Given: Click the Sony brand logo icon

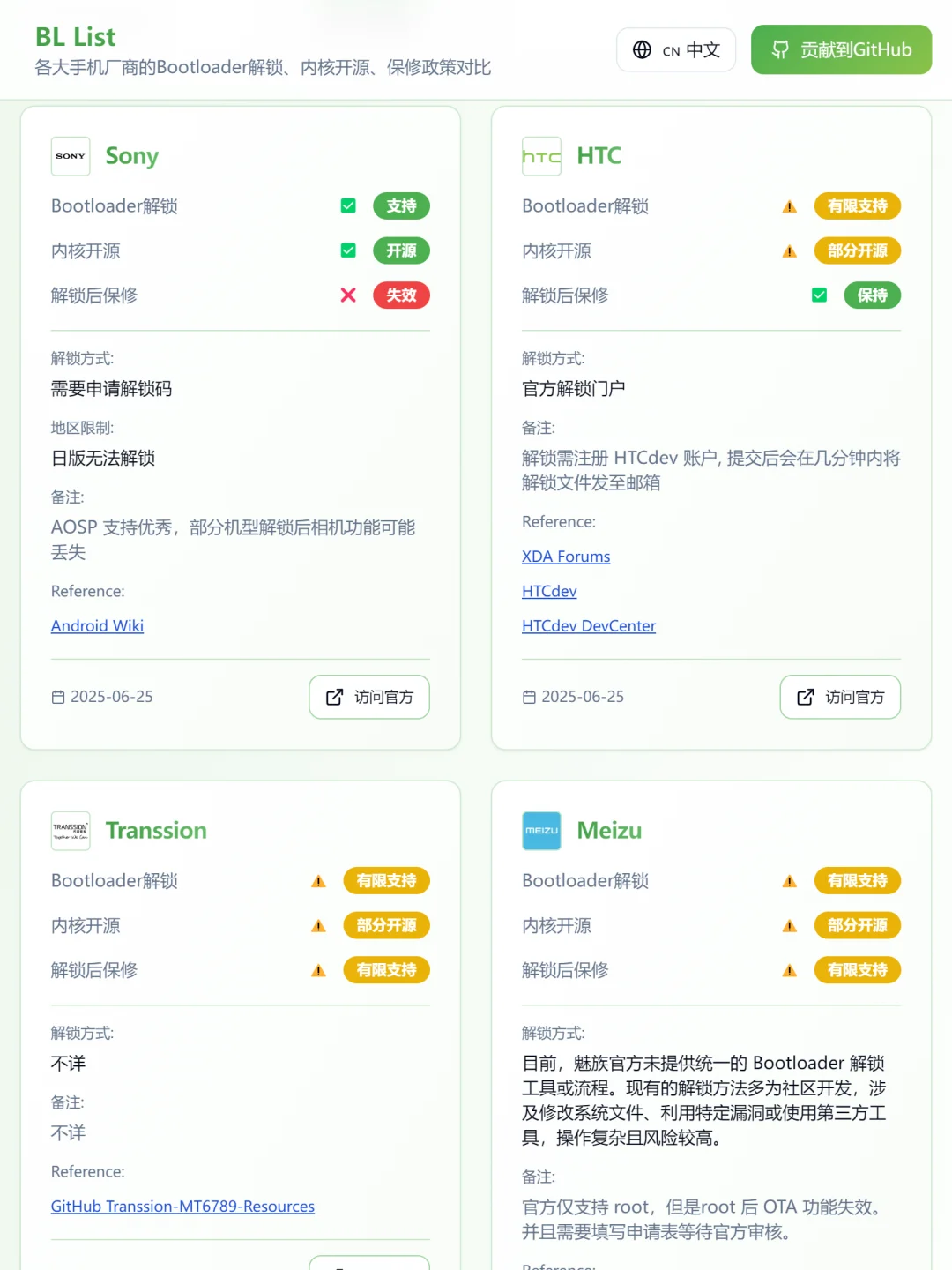Looking at the screenshot, I should tap(71, 156).
